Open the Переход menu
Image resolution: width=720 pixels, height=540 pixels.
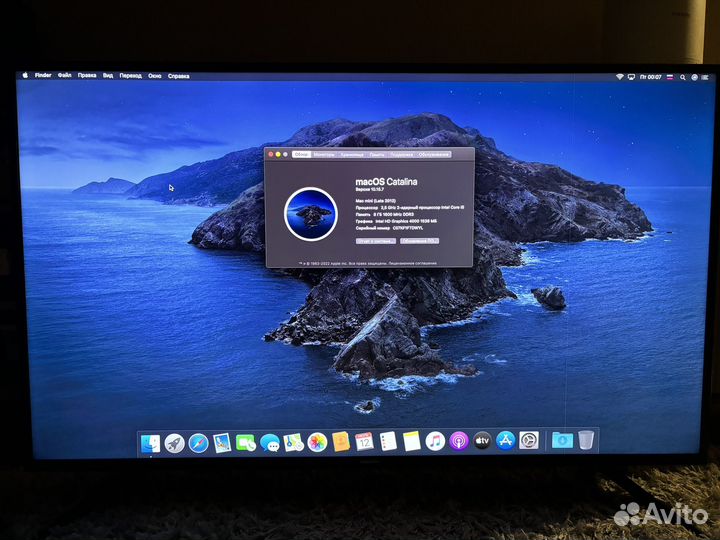(130, 76)
